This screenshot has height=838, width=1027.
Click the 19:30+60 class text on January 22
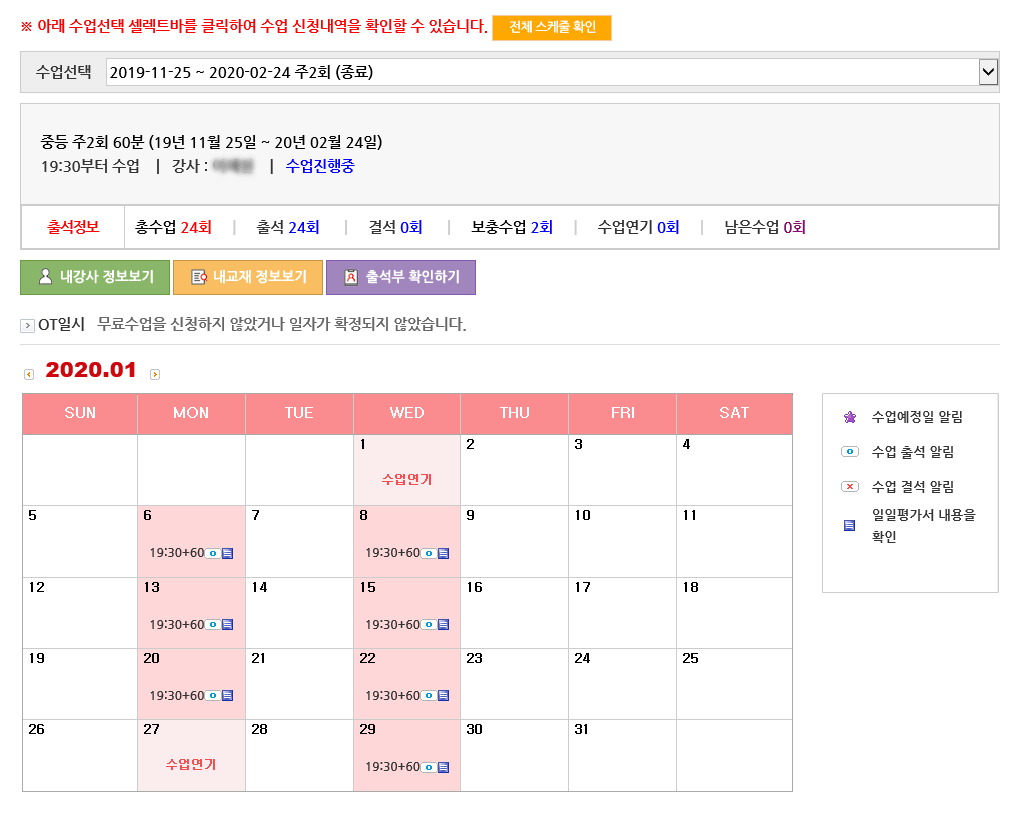point(392,696)
